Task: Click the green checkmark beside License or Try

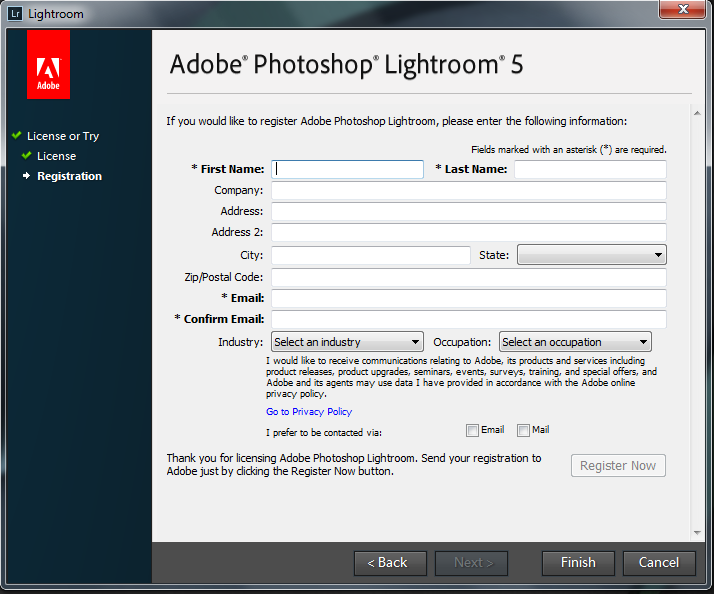Action: tap(17, 135)
